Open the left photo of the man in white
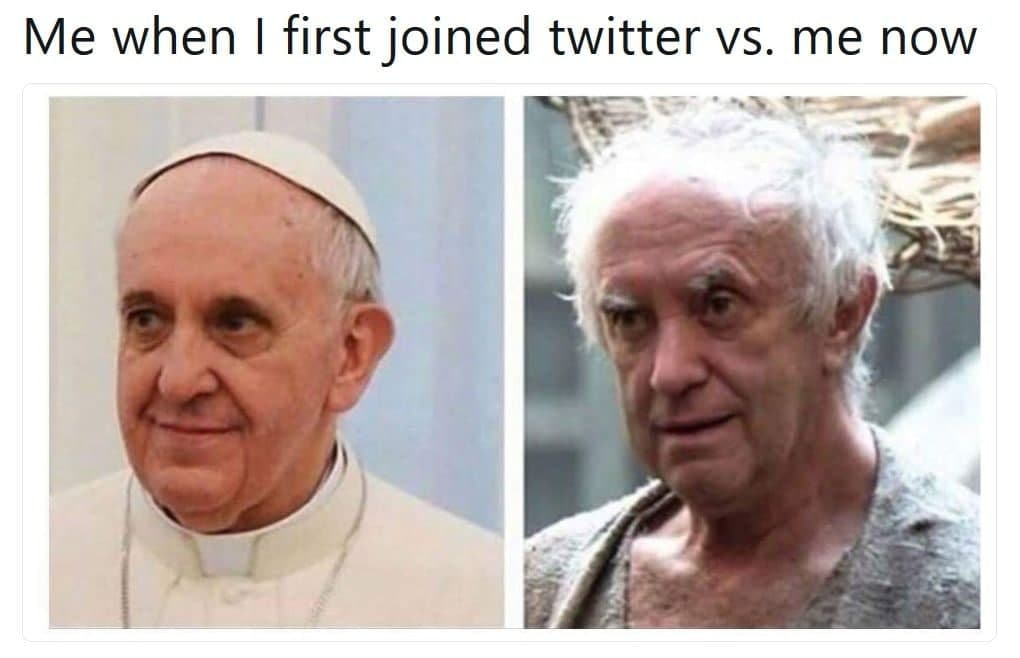Viewport: 1020px width, 658px height. coord(276,362)
